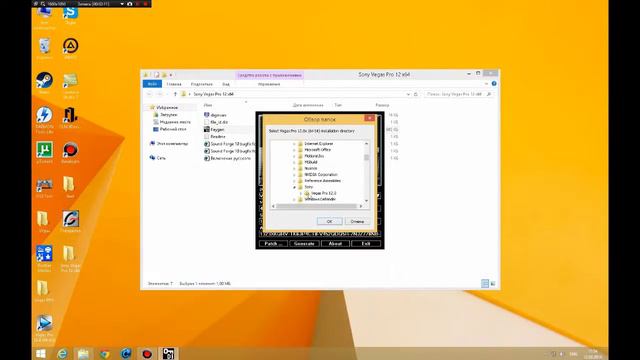The image size is (640, 360).
Task: Click OK in the folder browse dialog
Action: click(329, 221)
